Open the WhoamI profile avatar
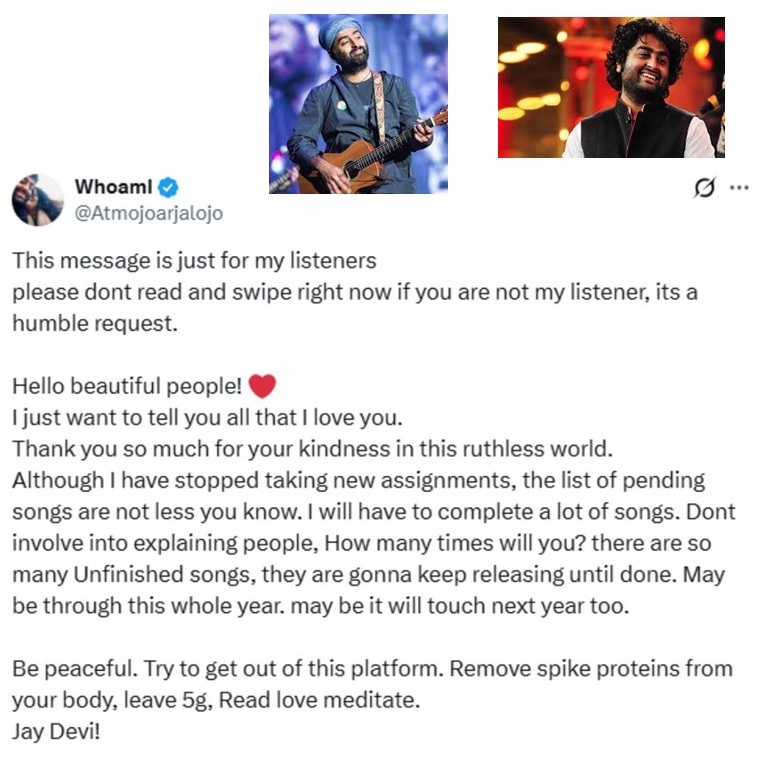 point(38,199)
